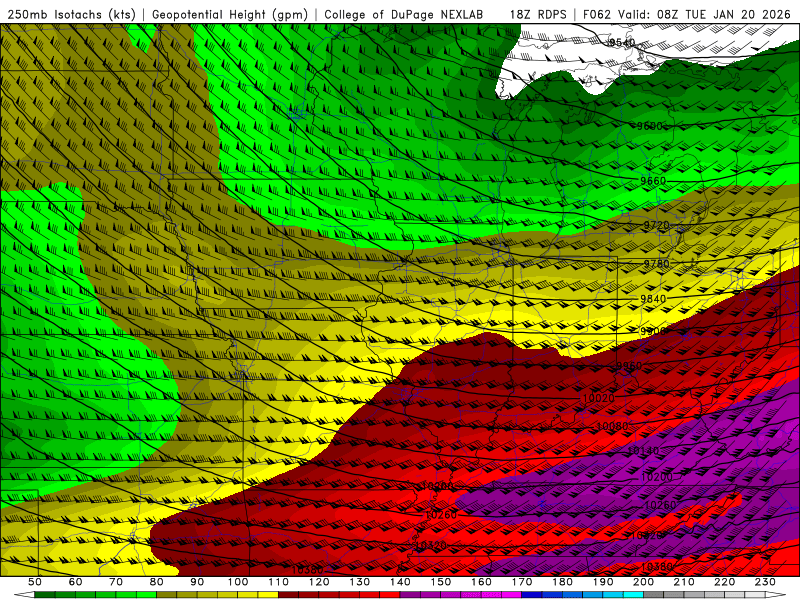800x600 pixels.
Task: Select the 9660 contour label
Action: [653, 181]
